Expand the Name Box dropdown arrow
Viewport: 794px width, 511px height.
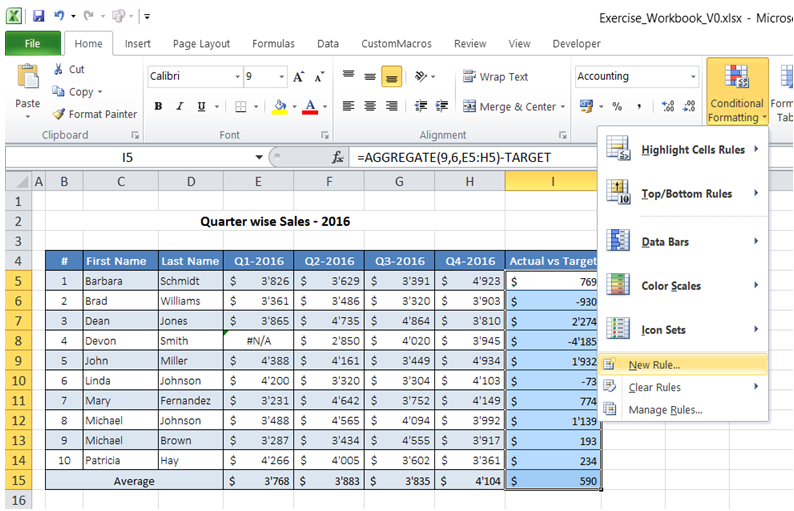pos(259,157)
